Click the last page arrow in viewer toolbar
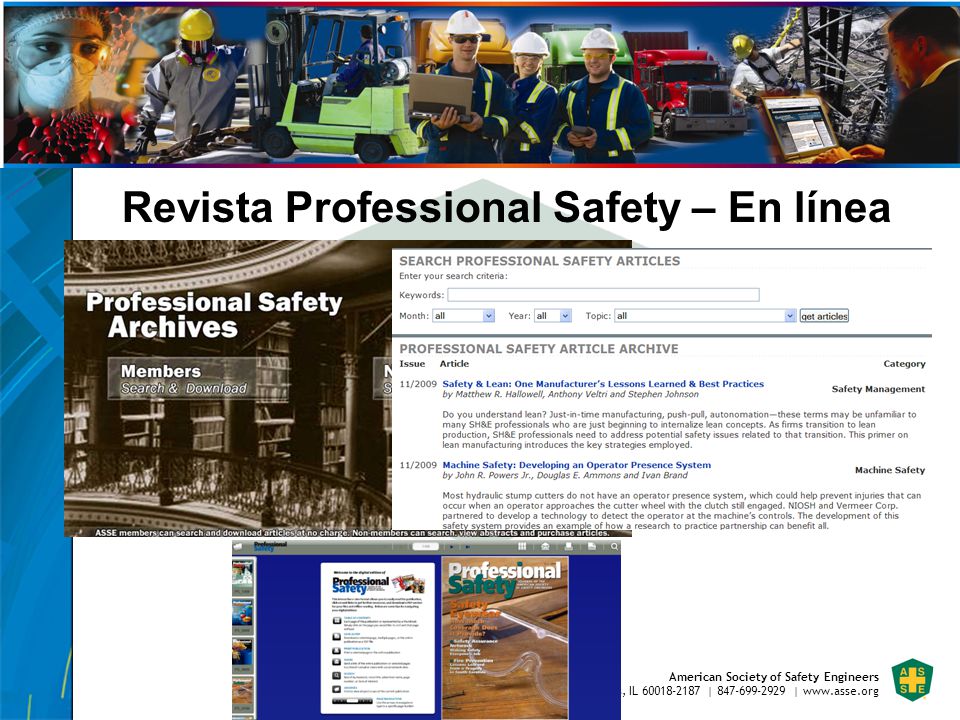This screenshot has height=720, width=960. (468, 547)
